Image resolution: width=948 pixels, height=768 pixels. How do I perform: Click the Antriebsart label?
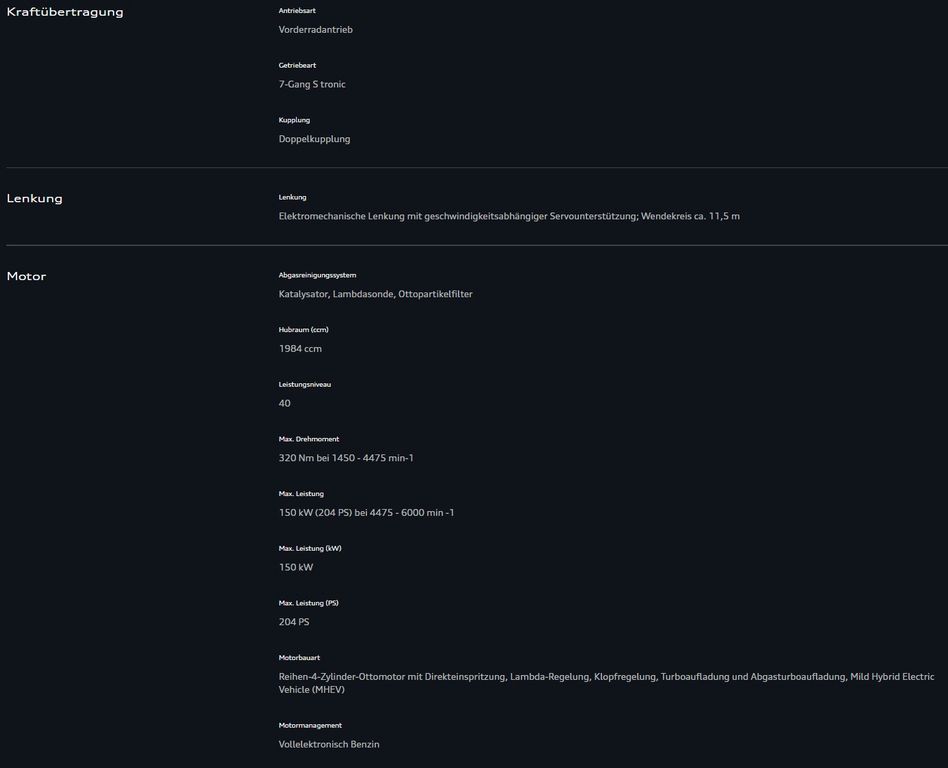pyautogui.click(x=297, y=10)
